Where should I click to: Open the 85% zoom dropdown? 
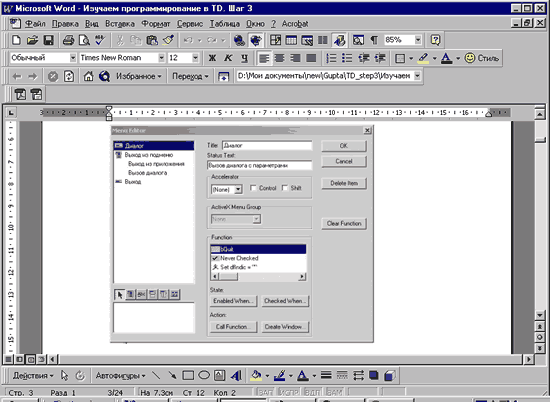pyautogui.click(x=418, y=40)
